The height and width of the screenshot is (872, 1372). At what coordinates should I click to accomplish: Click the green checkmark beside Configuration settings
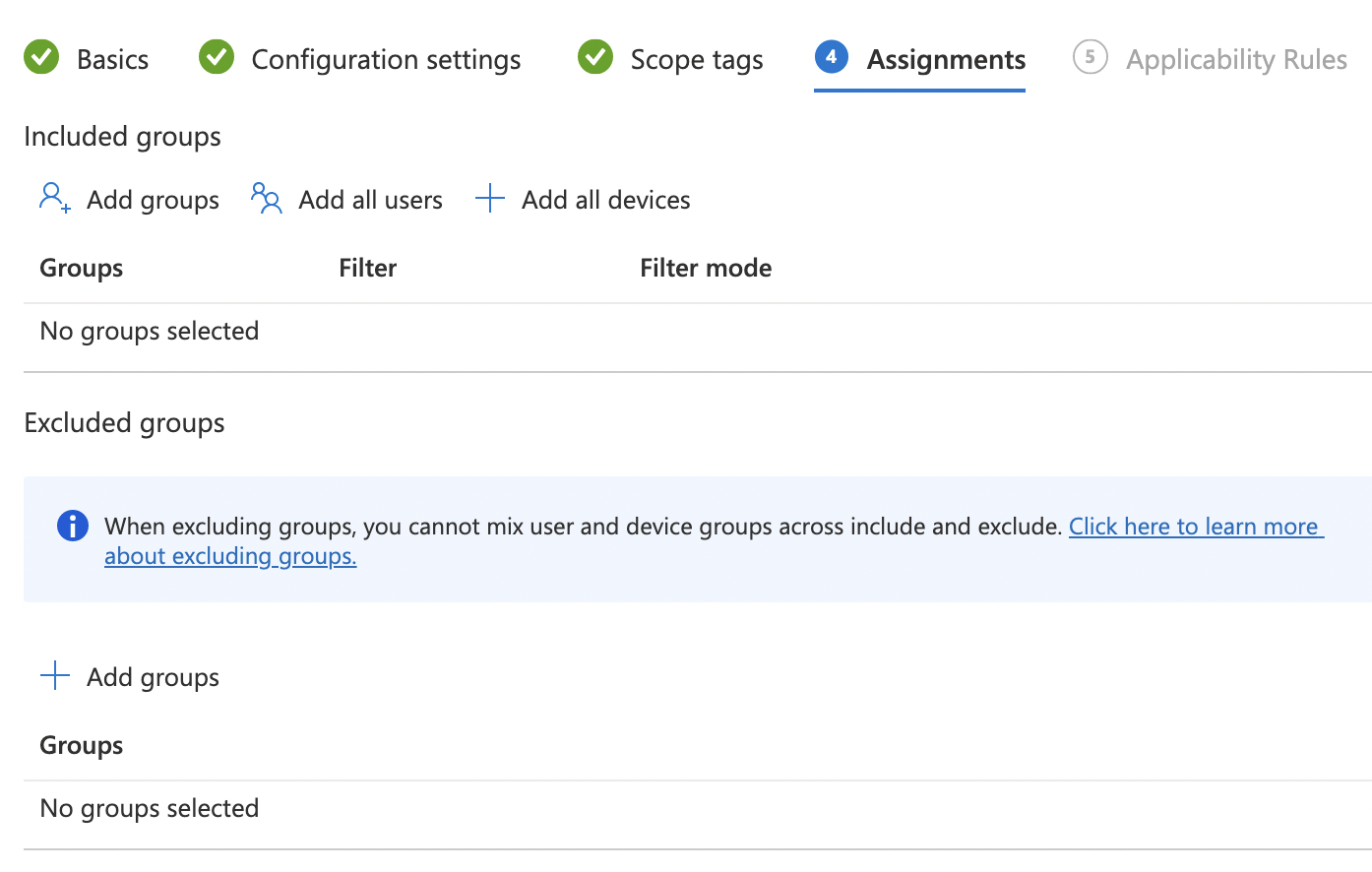217,58
